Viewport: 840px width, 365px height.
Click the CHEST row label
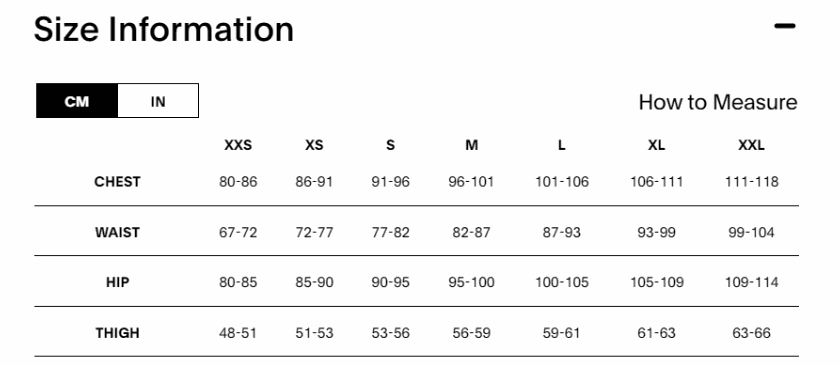pyautogui.click(x=117, y=182)
